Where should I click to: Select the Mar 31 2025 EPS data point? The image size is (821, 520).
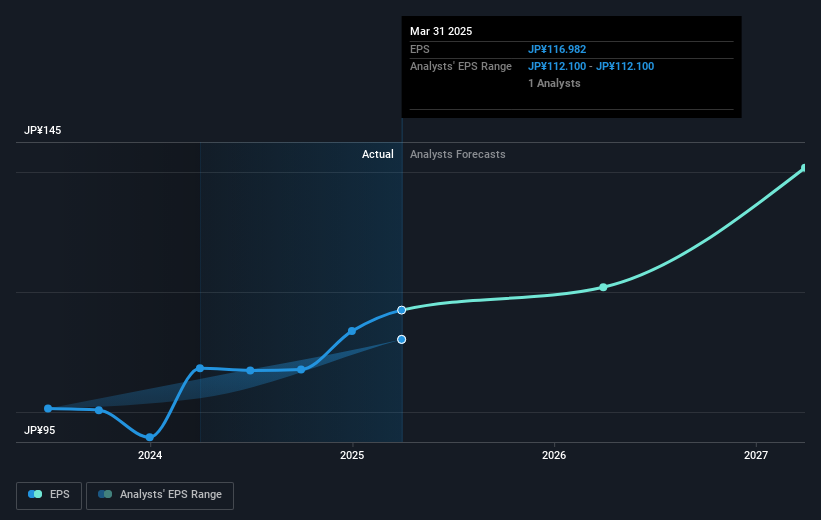402,310
